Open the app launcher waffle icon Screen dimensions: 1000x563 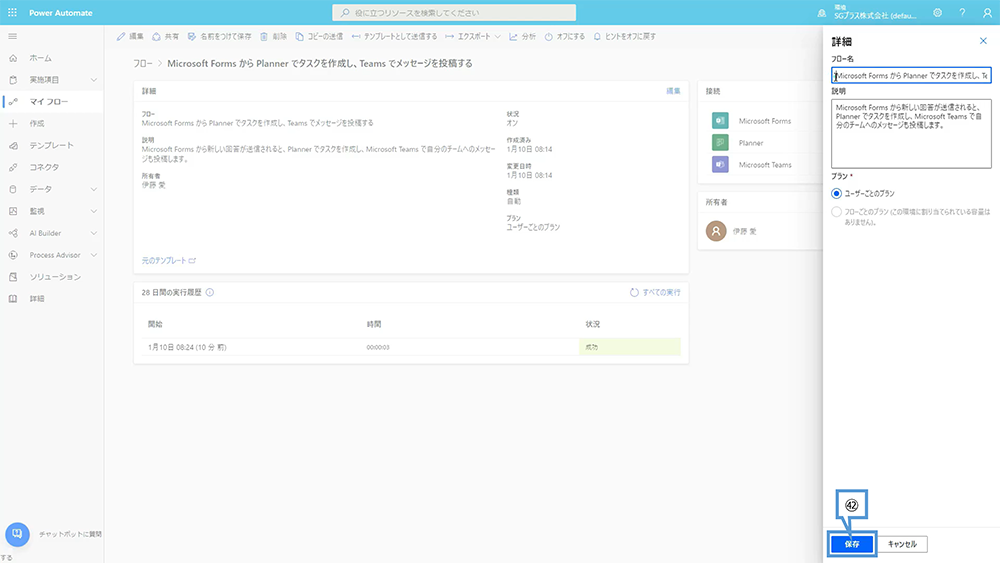point(12,13)
